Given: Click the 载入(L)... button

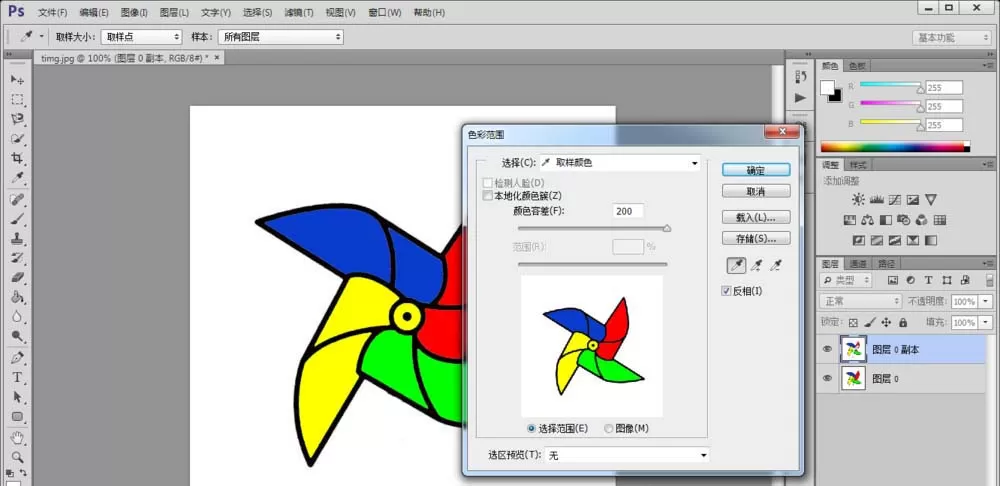Looking at the screenshot, I should [x=756, y=217].
